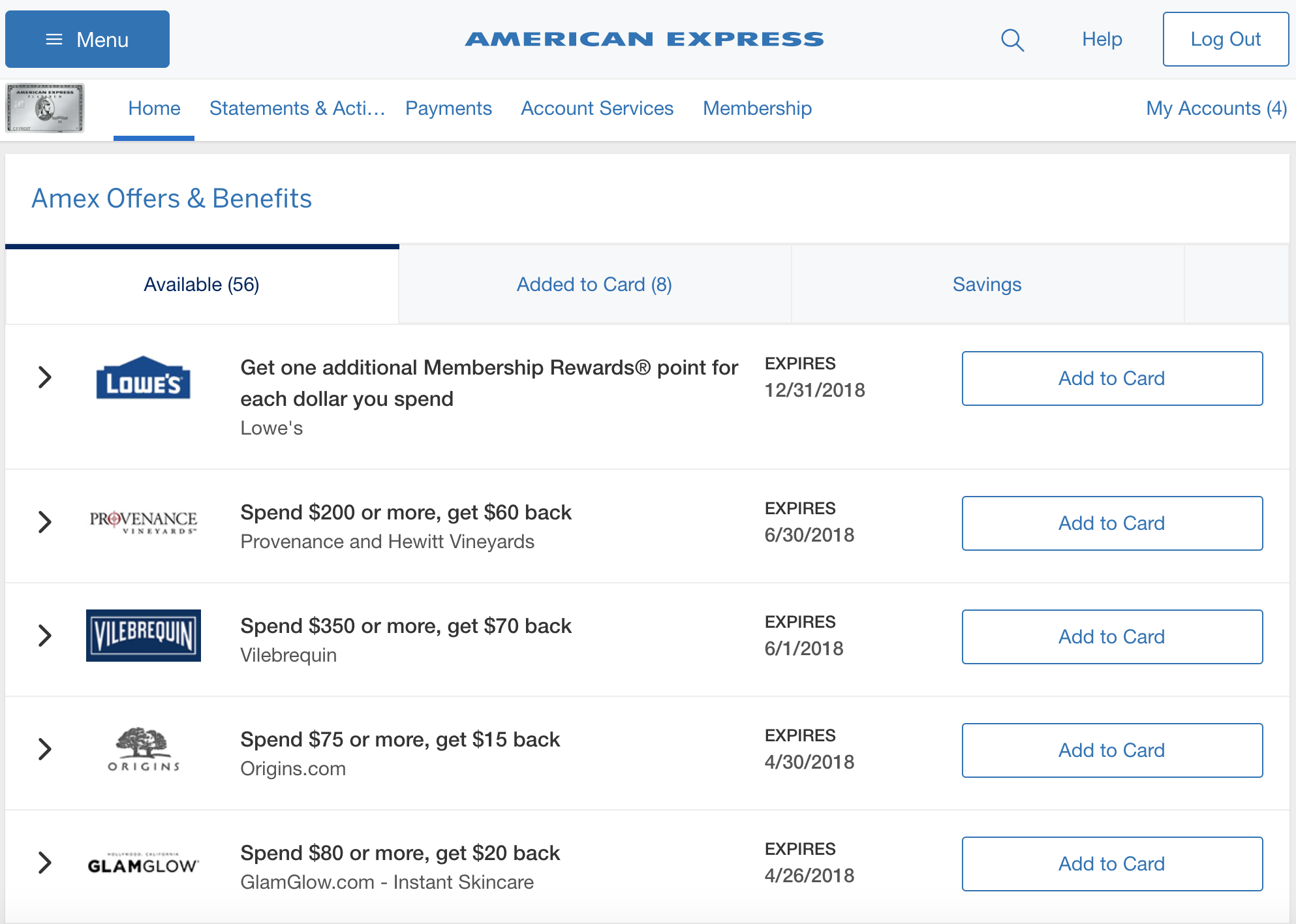Open the Help link

(1102, 39)
